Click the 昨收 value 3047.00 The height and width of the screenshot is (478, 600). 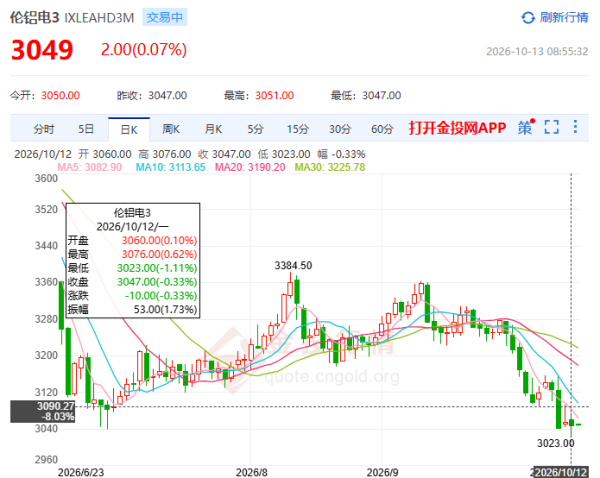pos(168,96)
